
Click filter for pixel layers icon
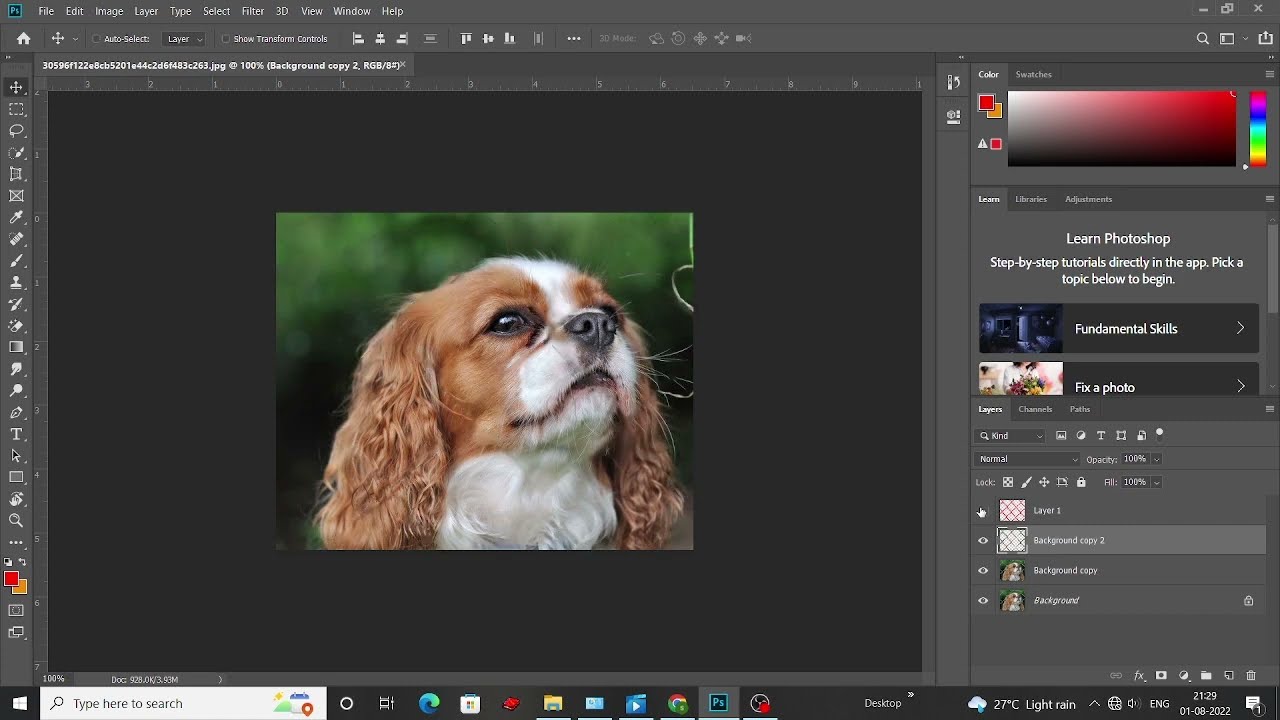click(x=1061, y=436)
